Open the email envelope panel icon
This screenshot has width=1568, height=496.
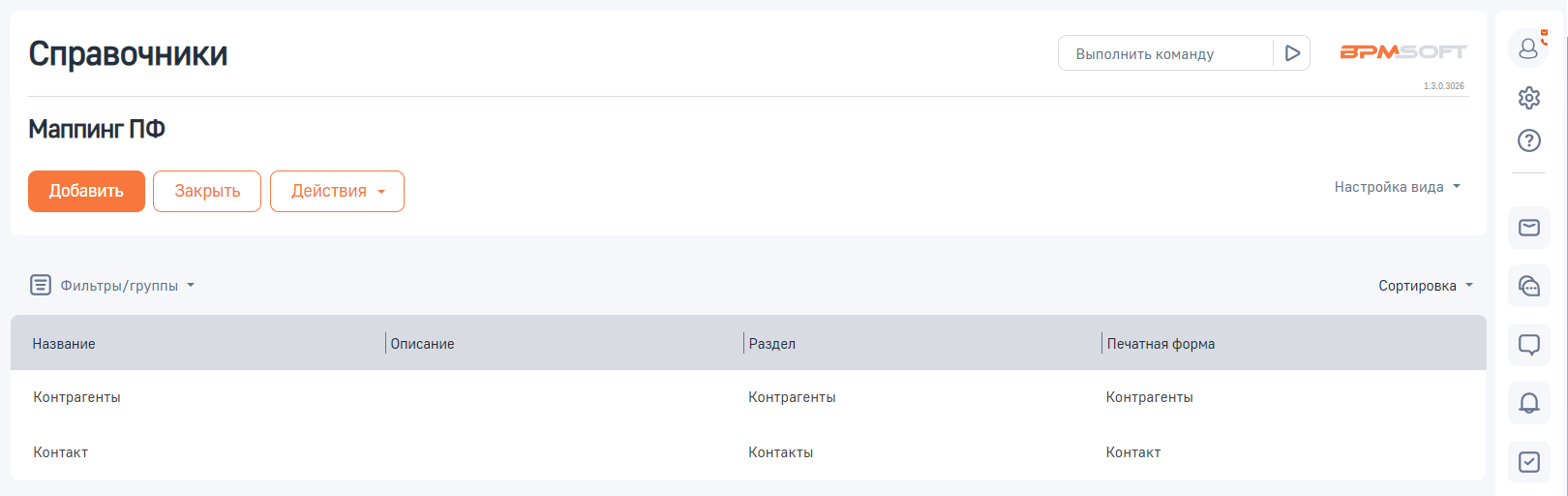coord(1529,228)
